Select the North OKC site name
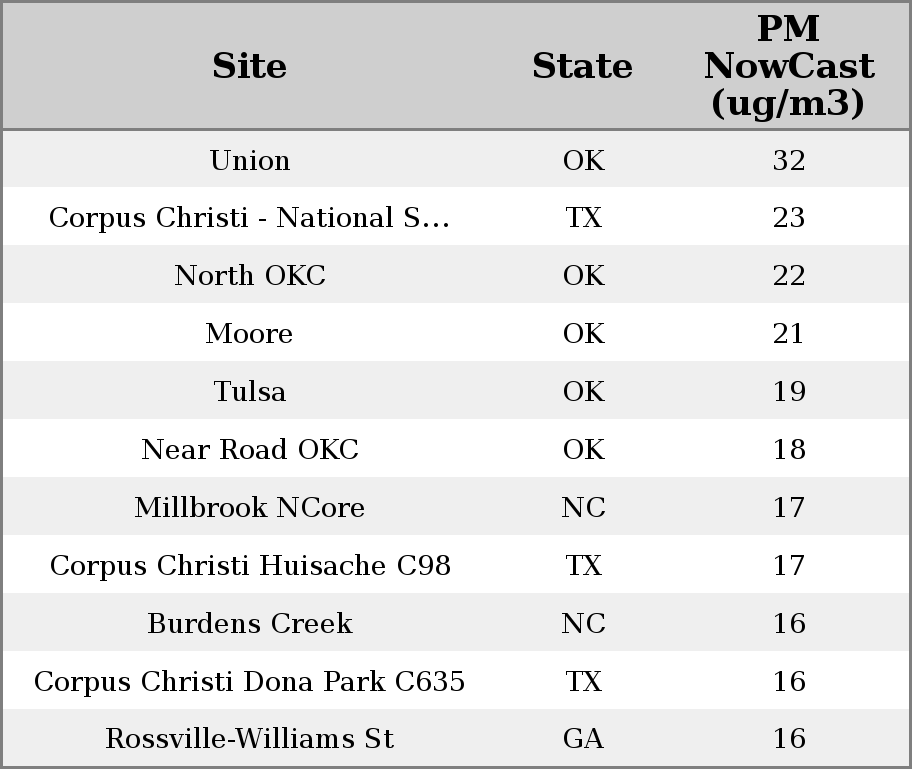This screenshot has width=912, height=769. click(x=250, y=276)
